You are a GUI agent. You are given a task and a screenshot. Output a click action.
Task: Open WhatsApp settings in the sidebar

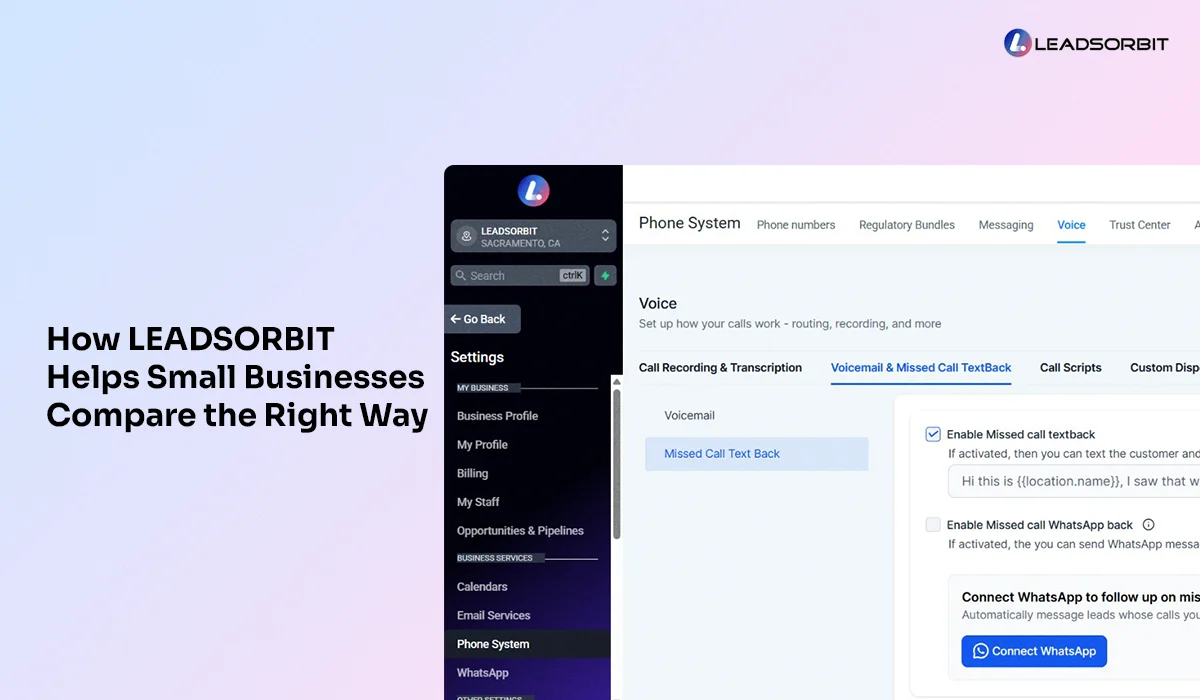click(482, 673)
